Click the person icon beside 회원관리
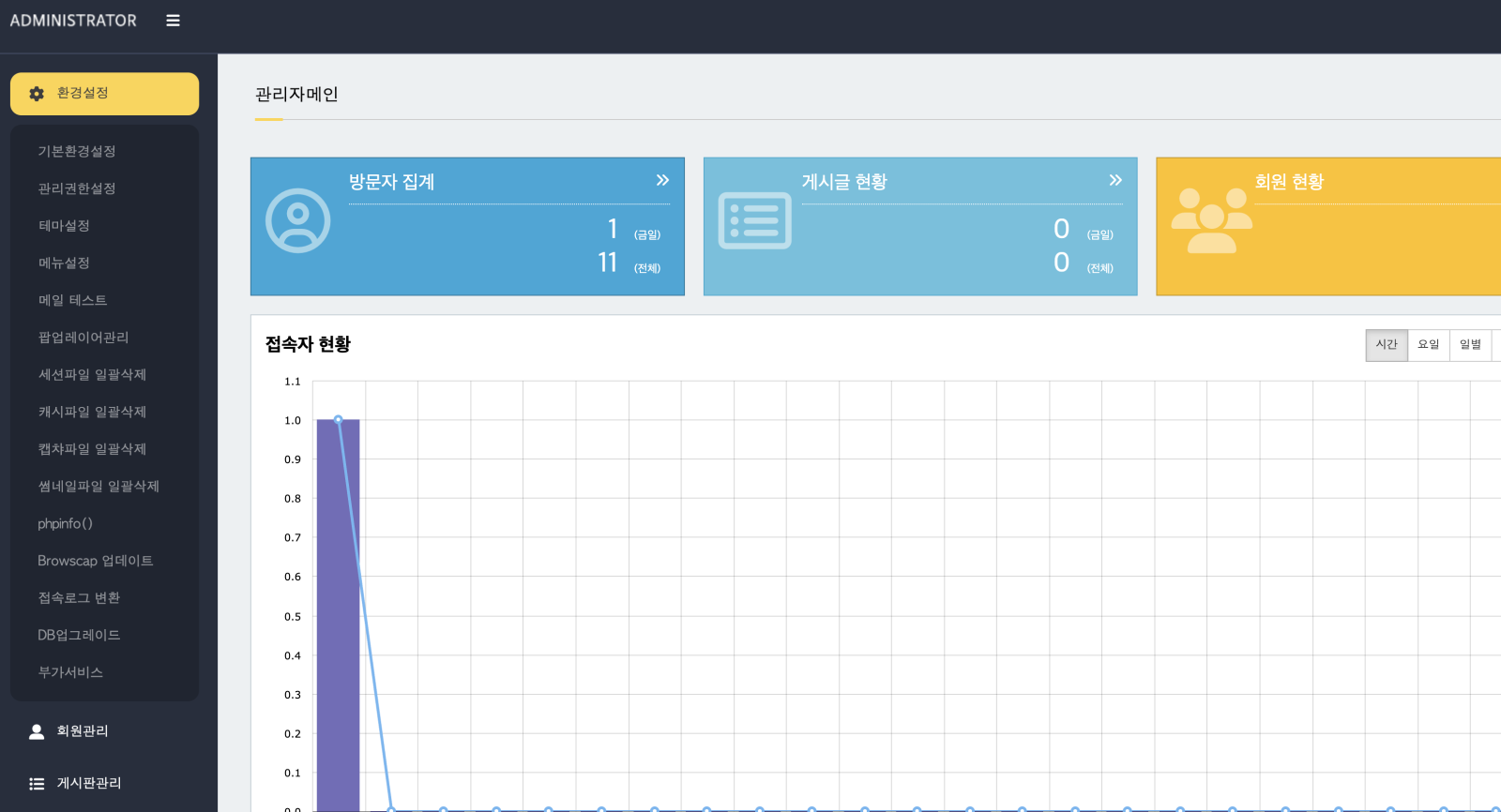Viewport: 1501px width, 812px height. pyautogui.click(x=37, y=731)
